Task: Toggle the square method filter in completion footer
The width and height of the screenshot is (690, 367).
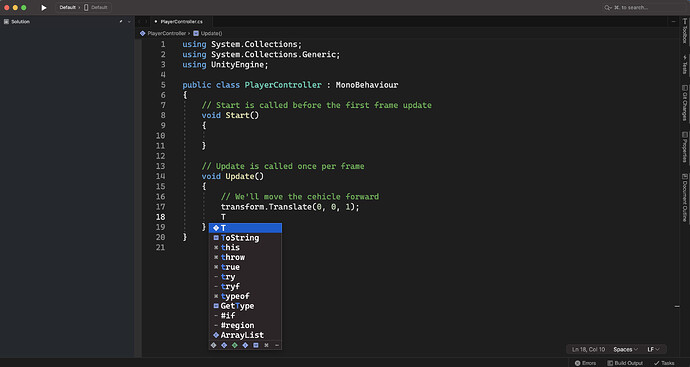Action: tap(256, 345)
